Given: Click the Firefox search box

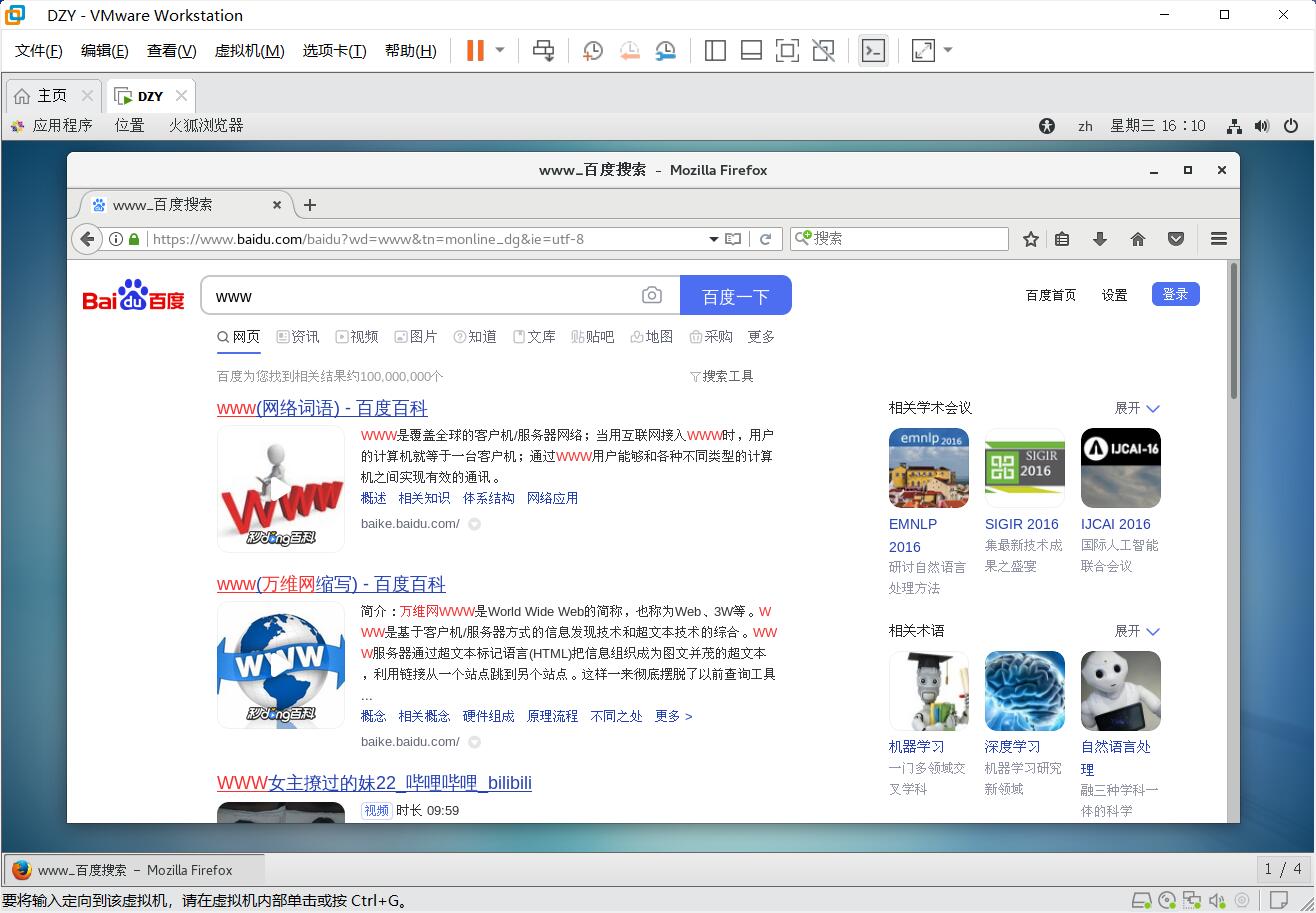Looking at the screenshot, I should [899, 239].
